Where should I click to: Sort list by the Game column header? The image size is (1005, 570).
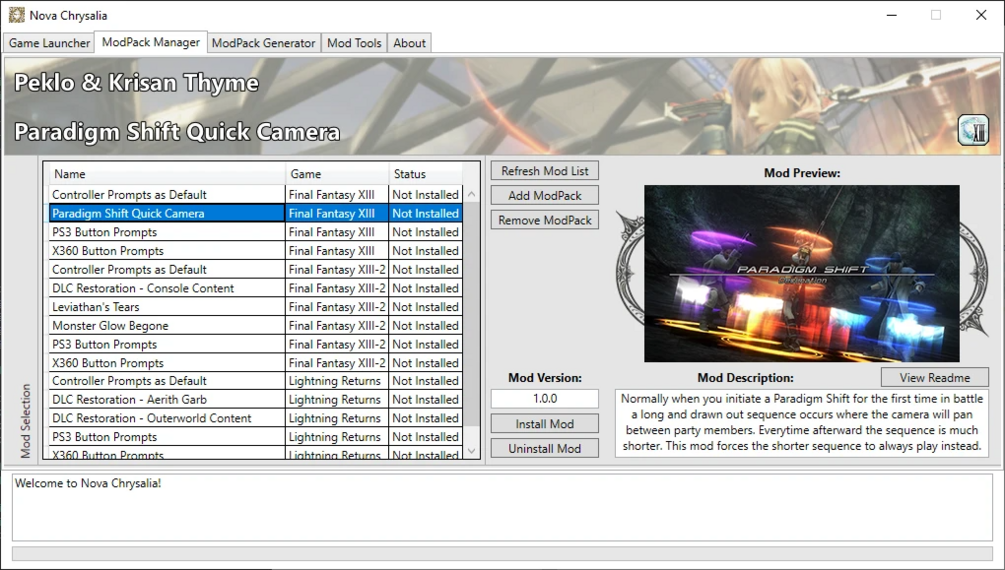(337, 174)
